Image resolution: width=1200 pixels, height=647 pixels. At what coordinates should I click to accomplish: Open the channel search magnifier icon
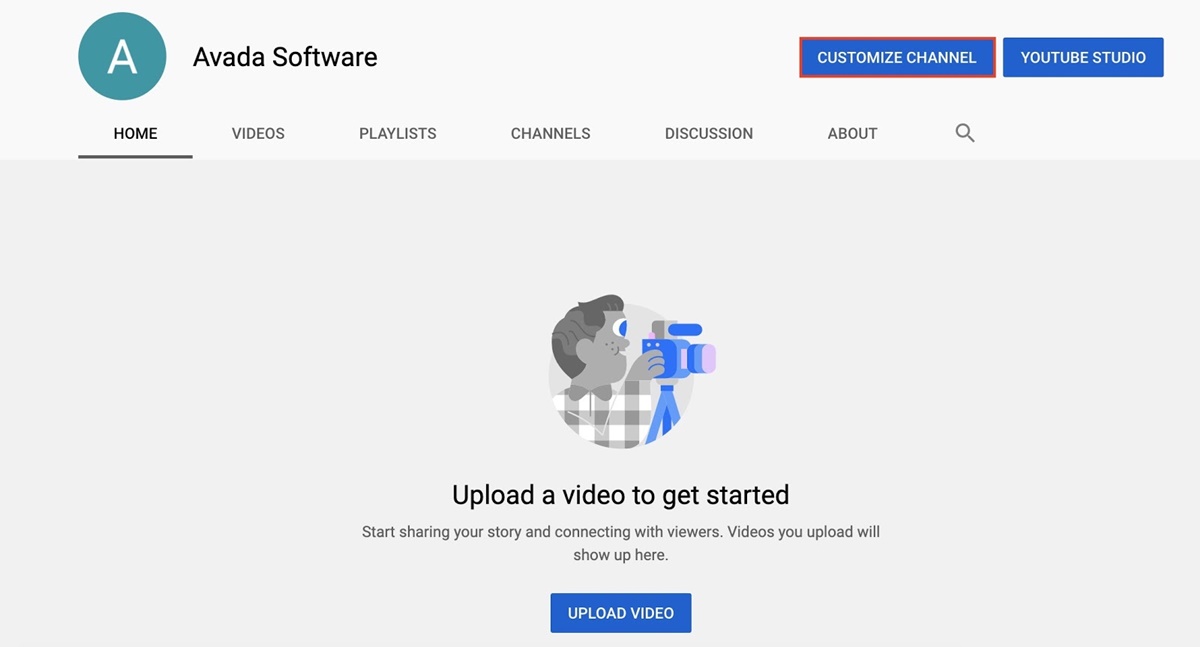tap(964, 133)
